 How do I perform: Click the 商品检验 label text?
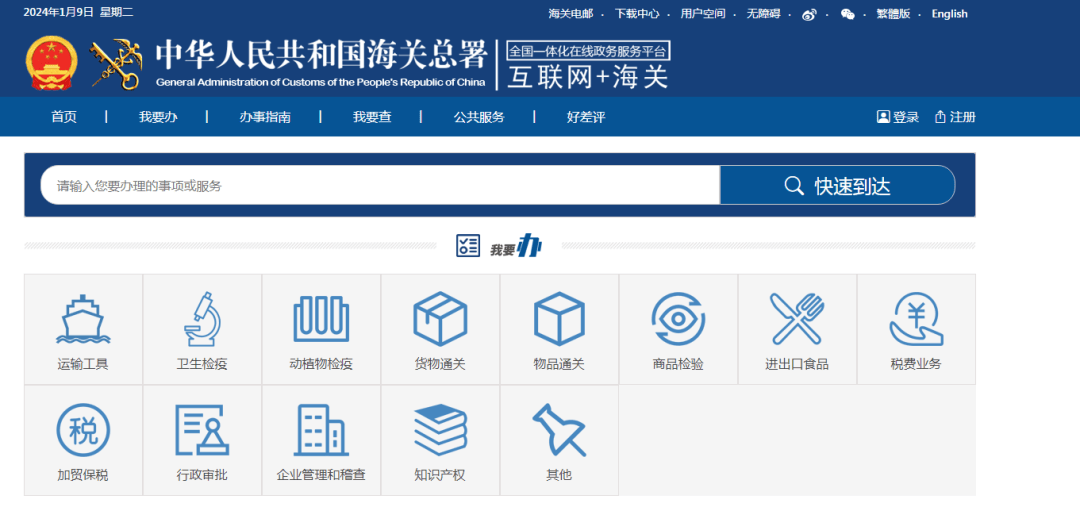click(x=678, y=364)
